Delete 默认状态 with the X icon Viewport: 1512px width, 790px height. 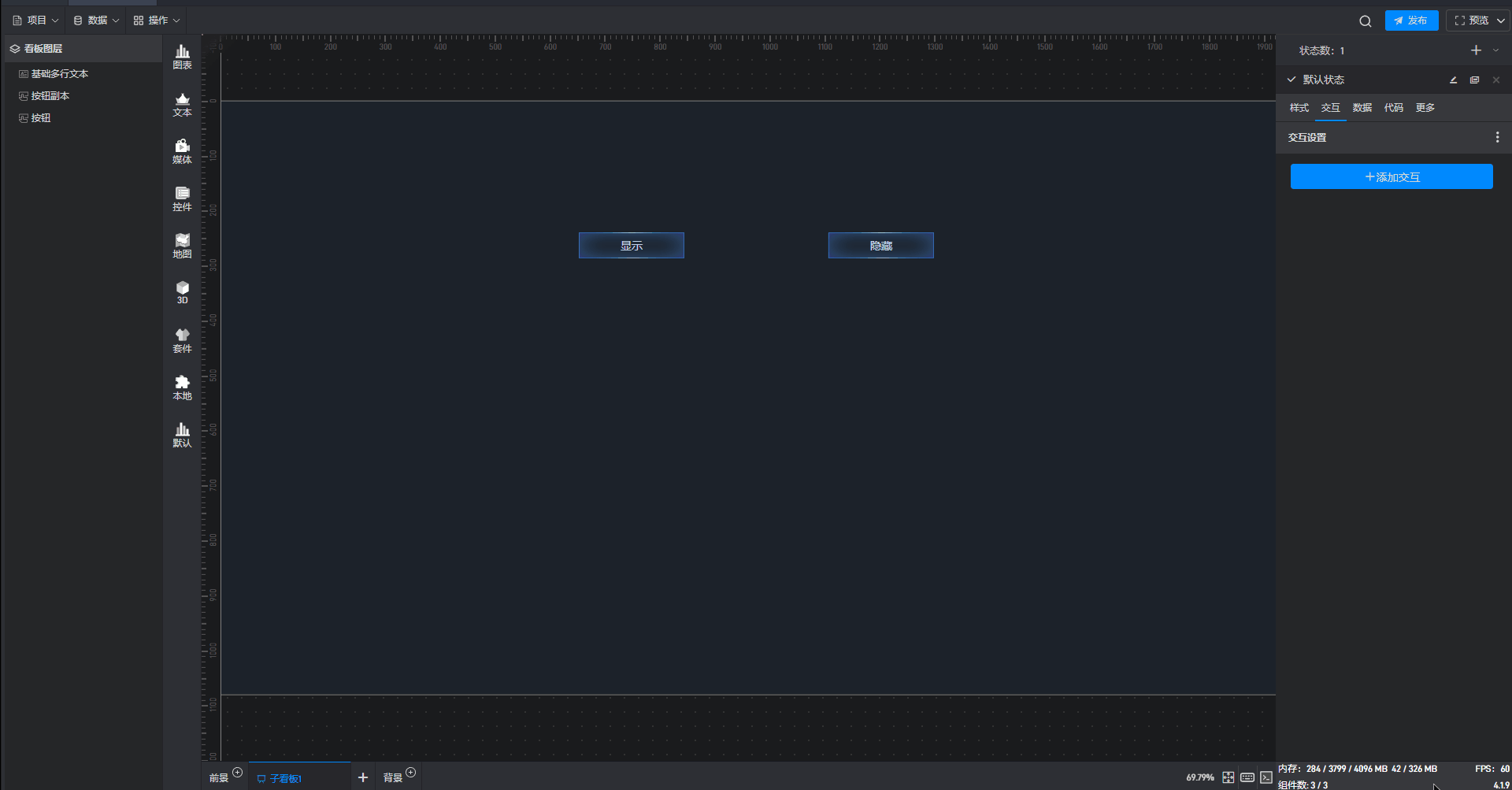point(1496,80)
